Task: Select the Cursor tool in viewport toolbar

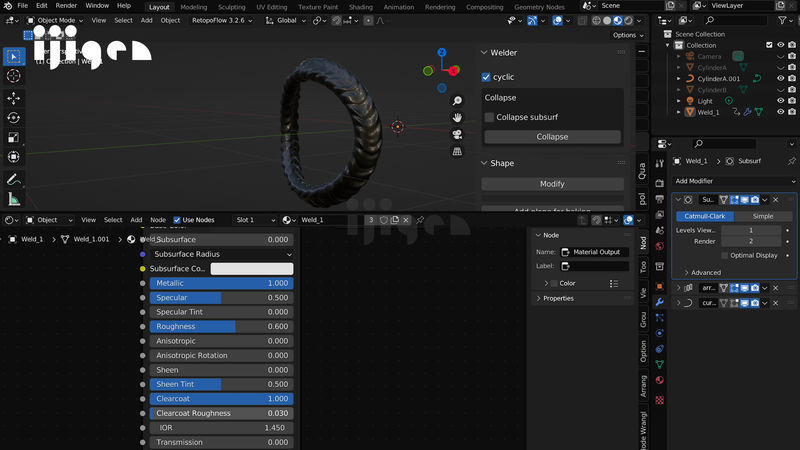Action: 14,76
